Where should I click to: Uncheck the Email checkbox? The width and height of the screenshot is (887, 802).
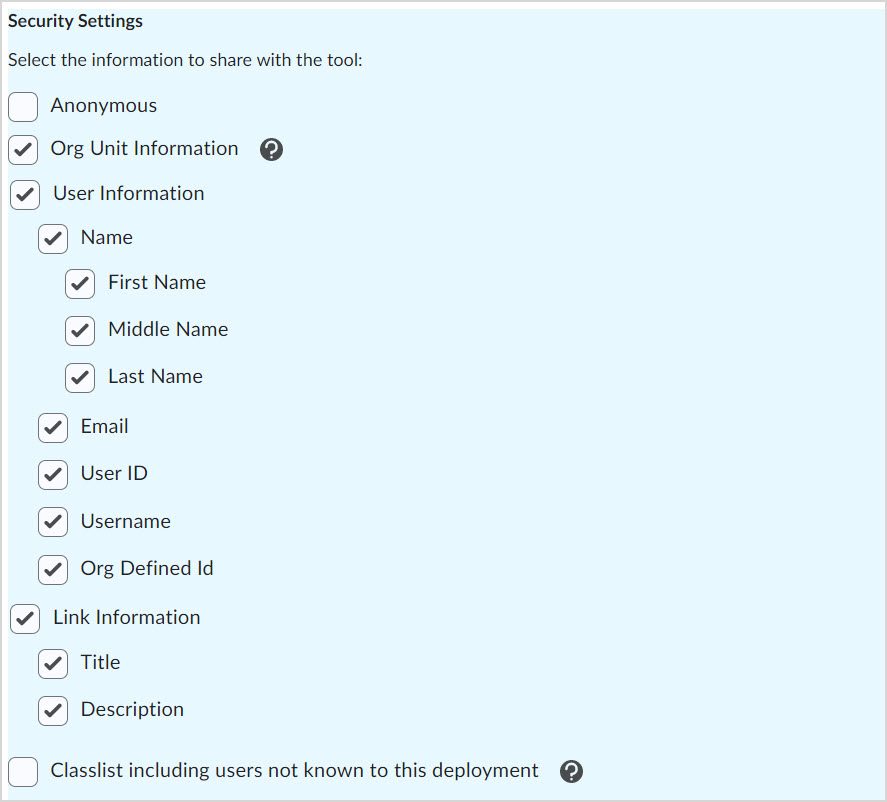tap(53, 427)
